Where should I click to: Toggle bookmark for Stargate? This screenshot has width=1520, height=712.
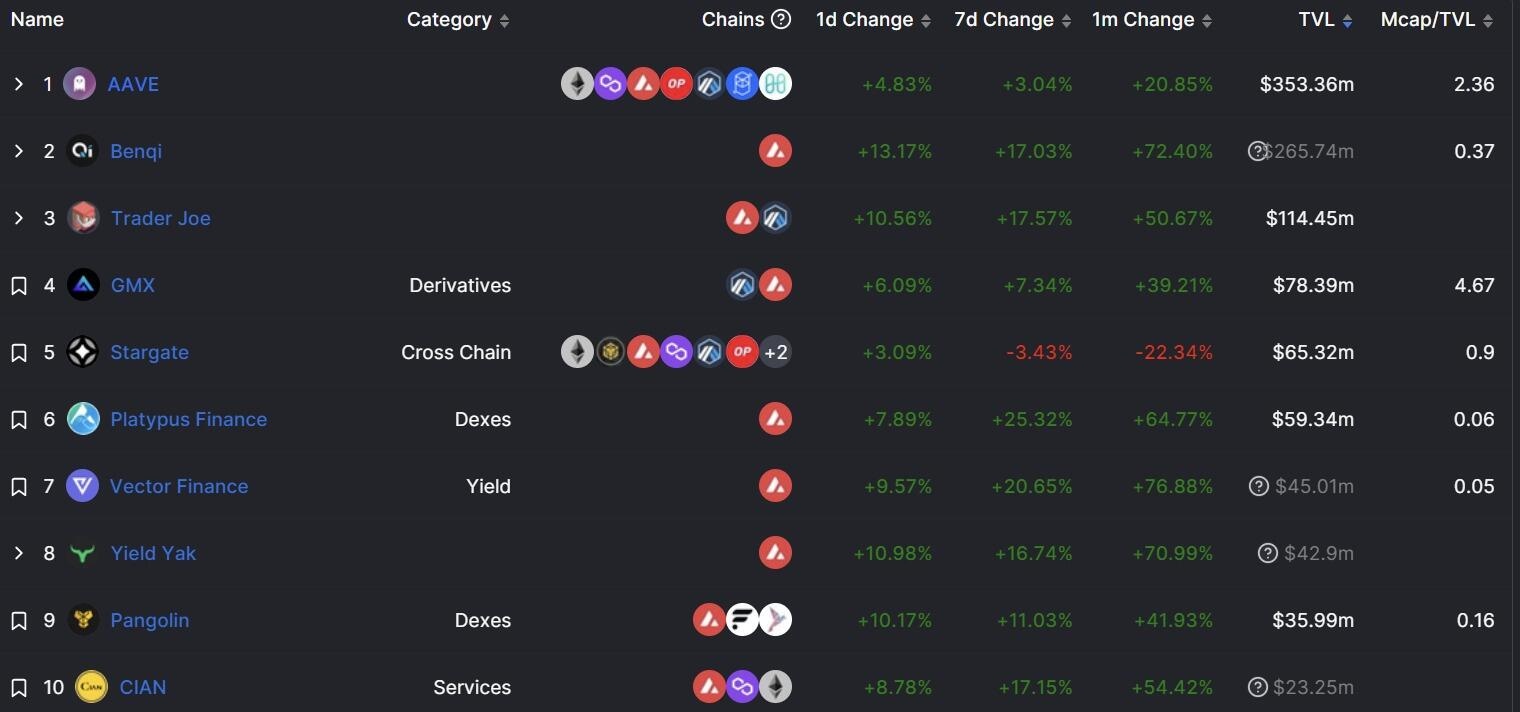[x=18, y=353]
